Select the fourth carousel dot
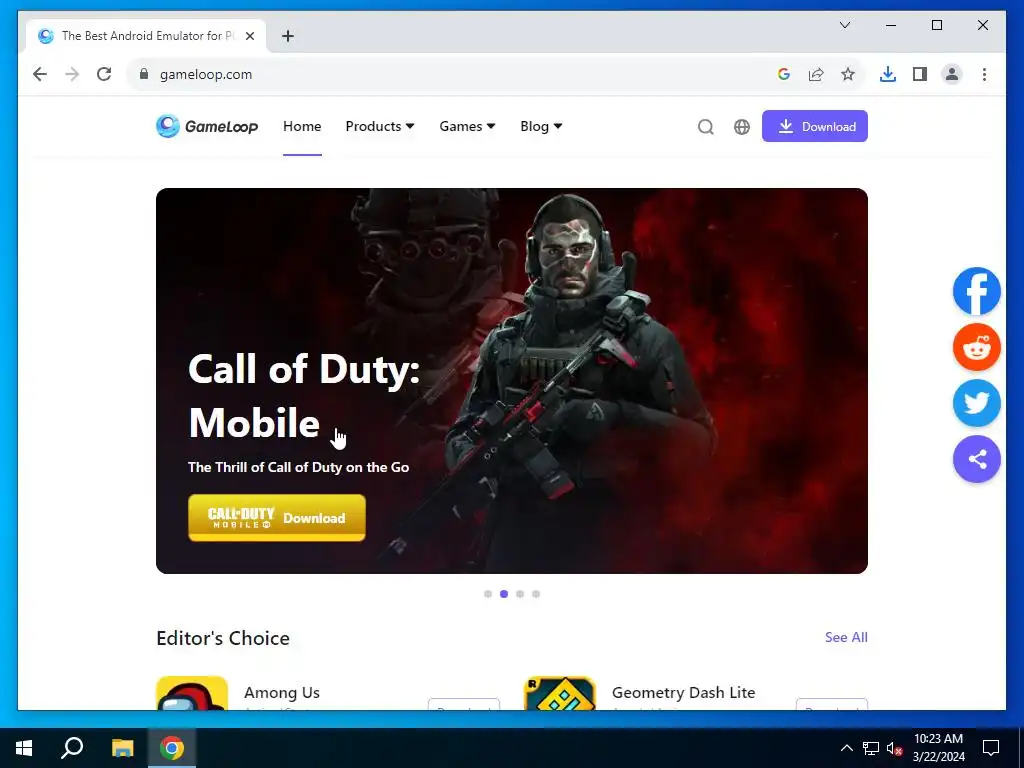This screenshot has width=1024, height=768. [536, 594]
